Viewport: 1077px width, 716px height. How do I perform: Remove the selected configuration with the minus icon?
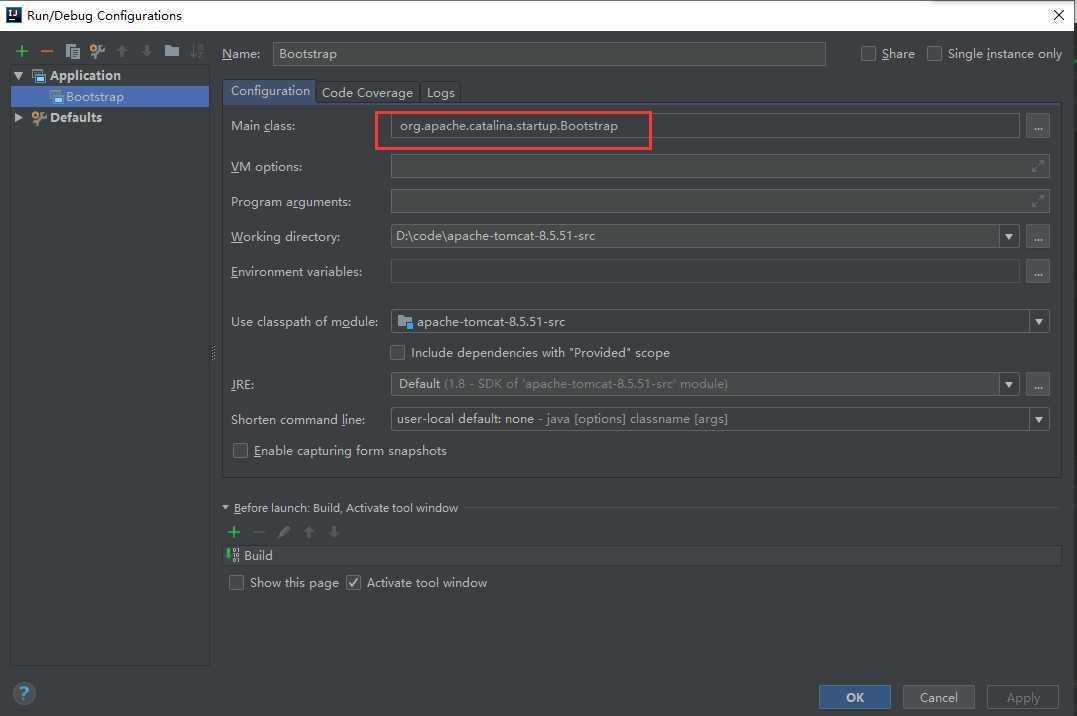[x=47, y=52]
